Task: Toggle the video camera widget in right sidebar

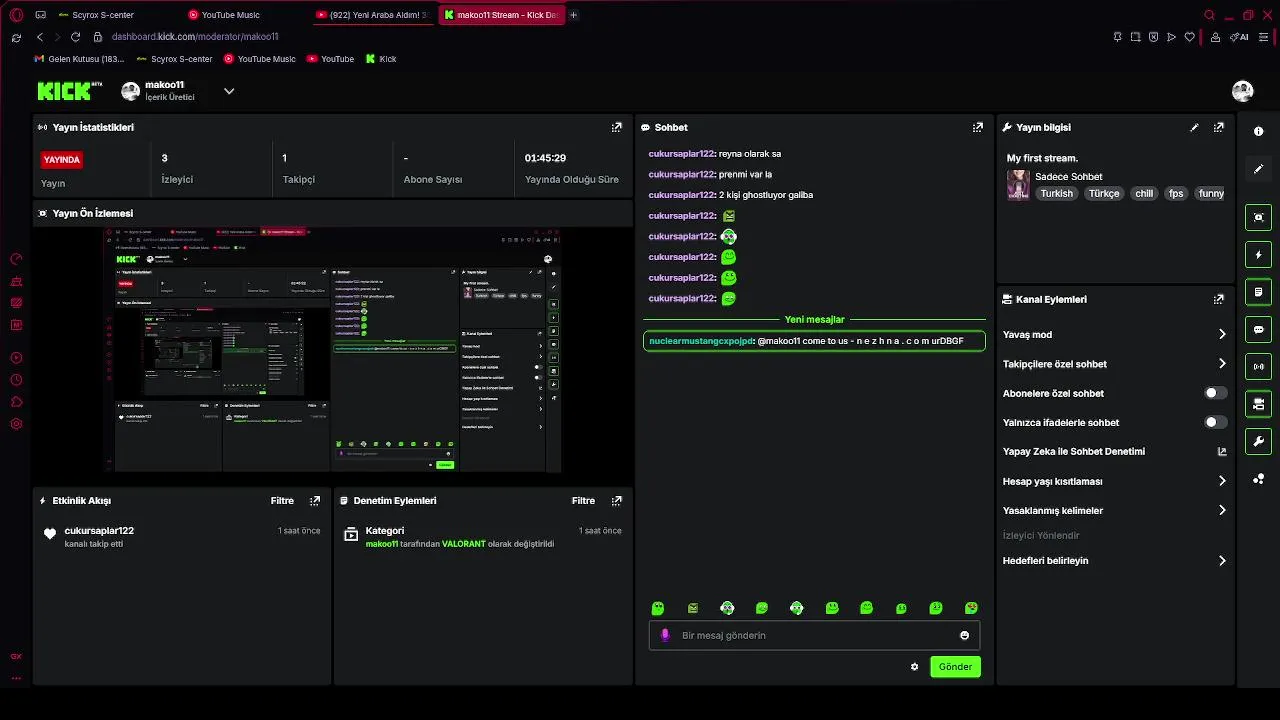Action: click(x=1258, y=404)
